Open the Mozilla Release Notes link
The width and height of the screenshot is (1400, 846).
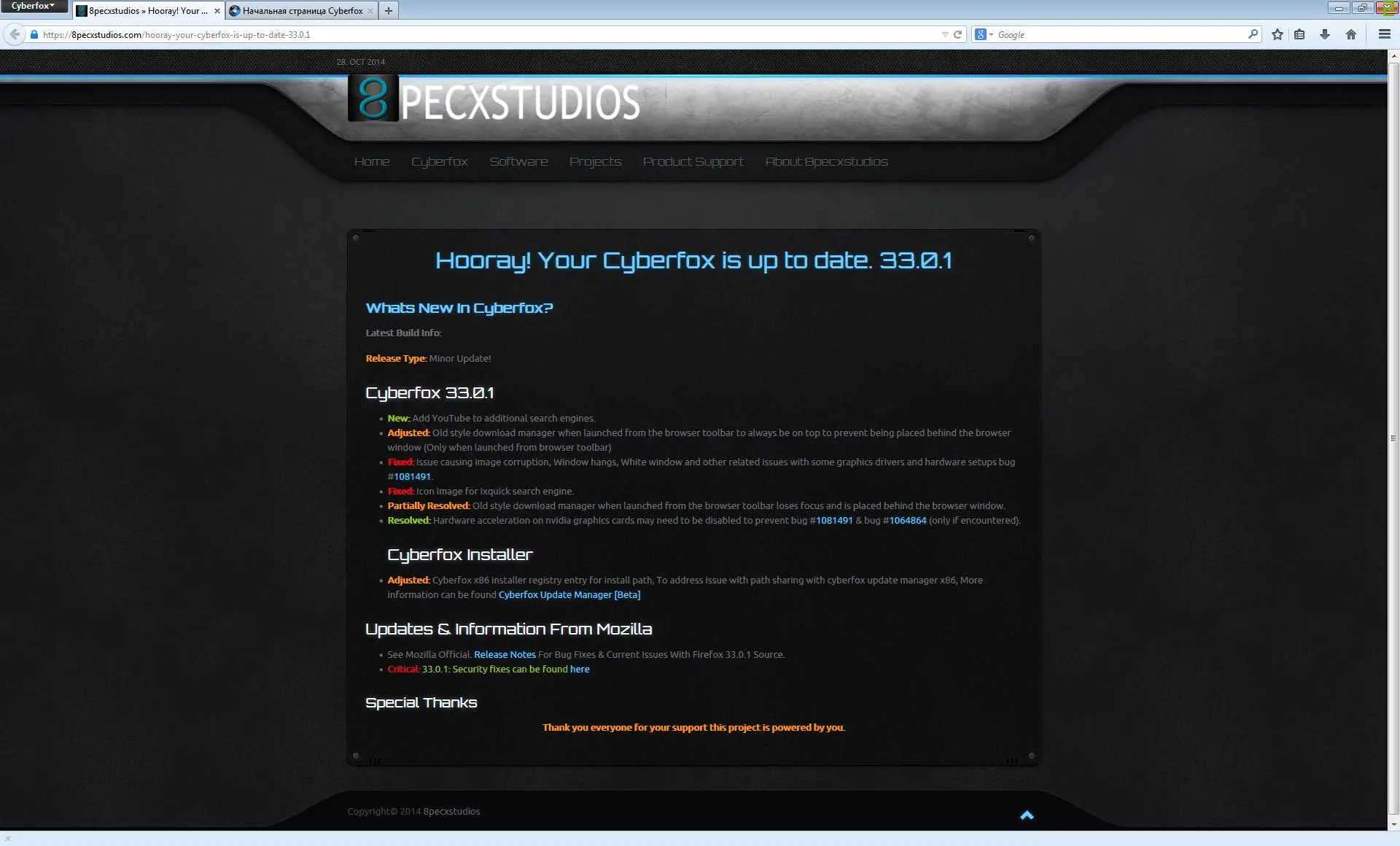(504, 654)
